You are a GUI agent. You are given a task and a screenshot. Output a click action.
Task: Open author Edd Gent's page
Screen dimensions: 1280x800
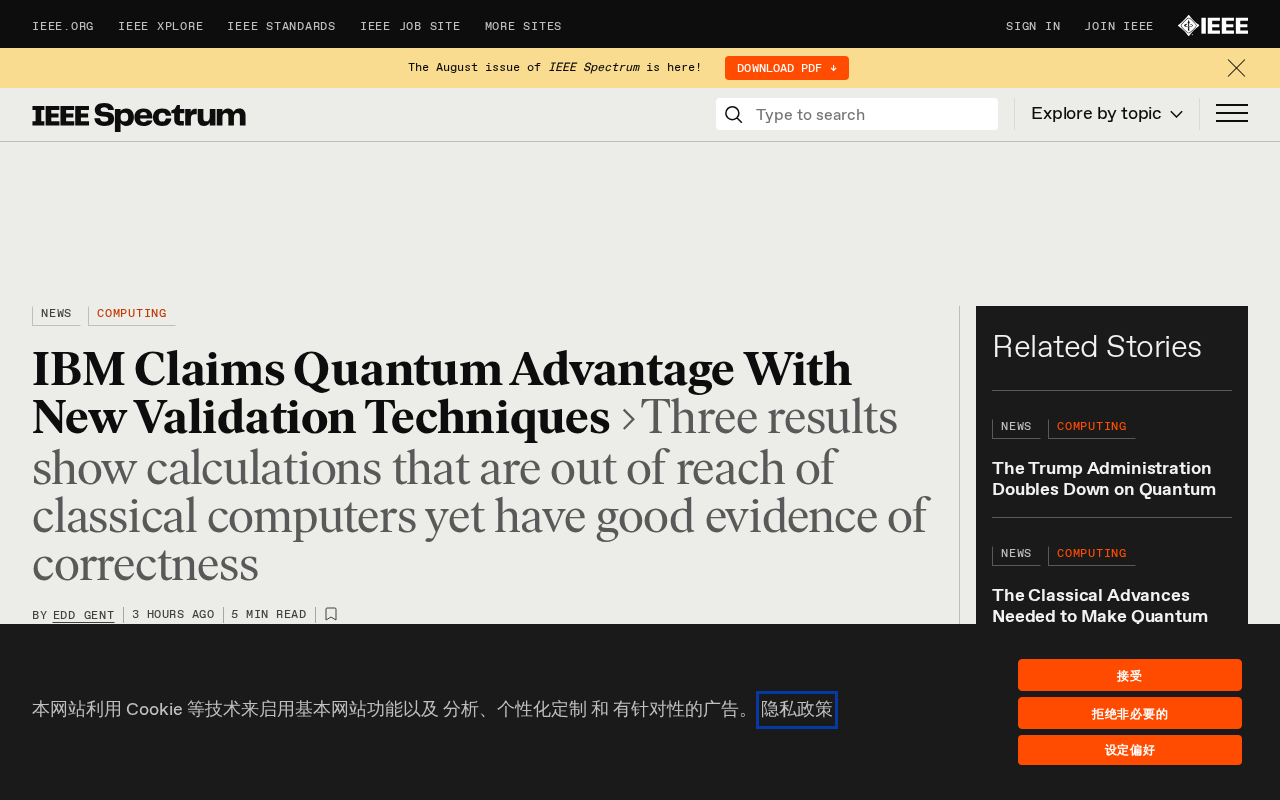point(84,615)
